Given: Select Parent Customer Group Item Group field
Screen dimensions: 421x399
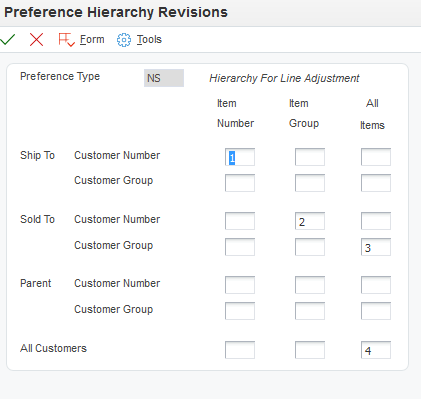Looking at the screenshot, I should pos(310,311).
